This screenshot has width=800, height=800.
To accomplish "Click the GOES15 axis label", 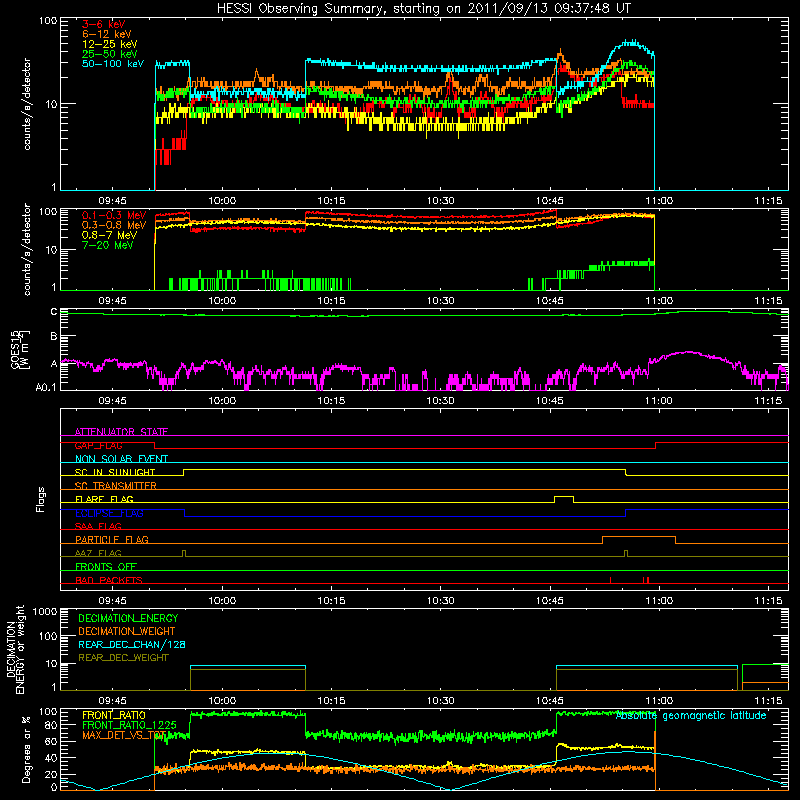I will [x=19, y=349].
